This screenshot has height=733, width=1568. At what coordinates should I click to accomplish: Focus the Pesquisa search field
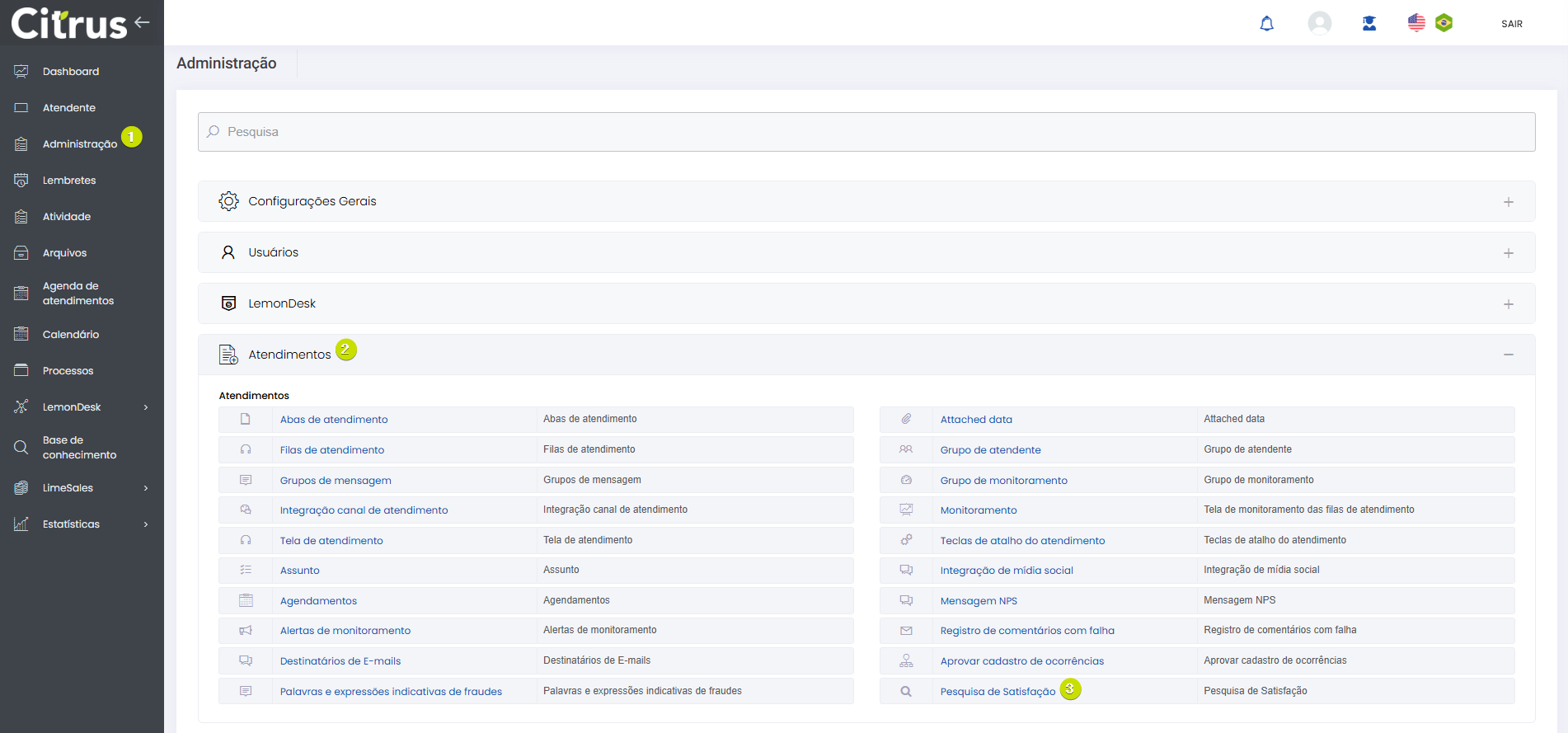pos(866,132)
